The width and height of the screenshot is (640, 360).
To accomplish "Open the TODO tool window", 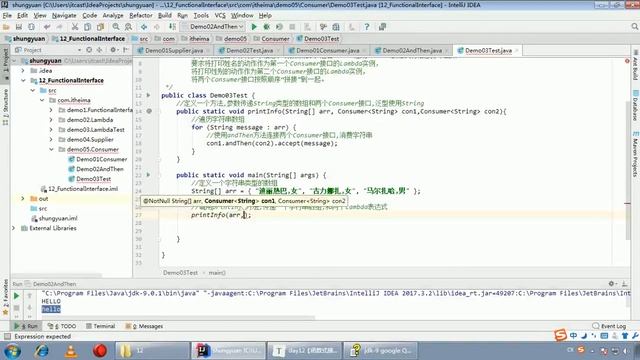I will pyautogui.click(x=62, y=326).
